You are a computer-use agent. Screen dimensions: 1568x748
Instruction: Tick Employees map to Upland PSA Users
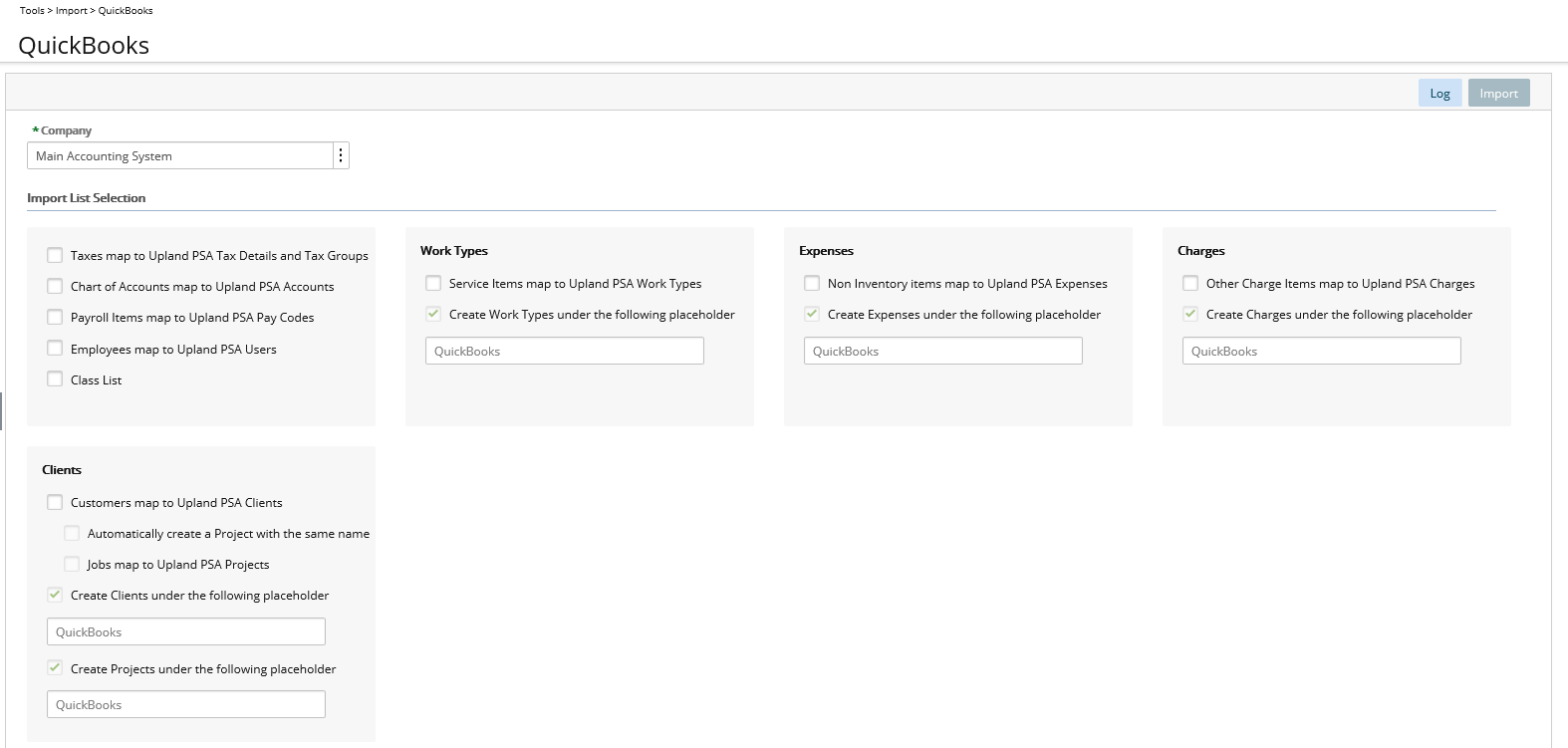click(55, 348)
